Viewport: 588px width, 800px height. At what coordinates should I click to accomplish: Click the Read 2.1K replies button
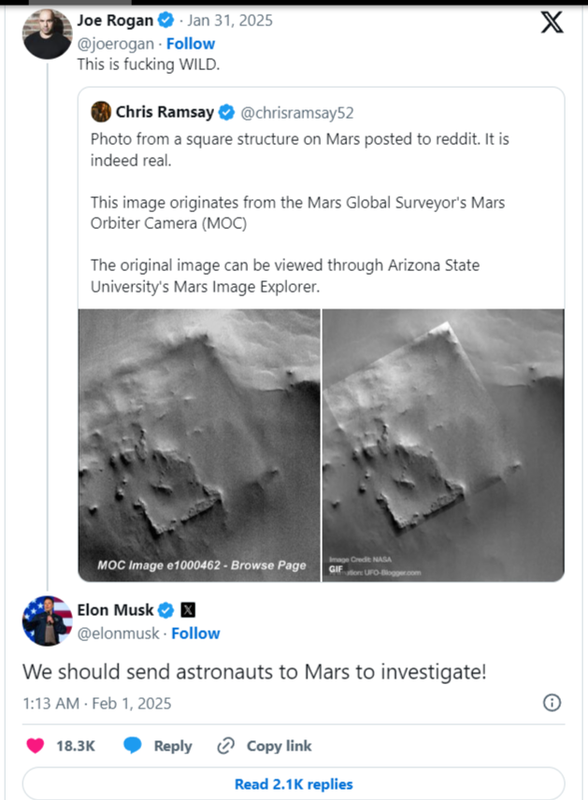(x=293, y=784)
